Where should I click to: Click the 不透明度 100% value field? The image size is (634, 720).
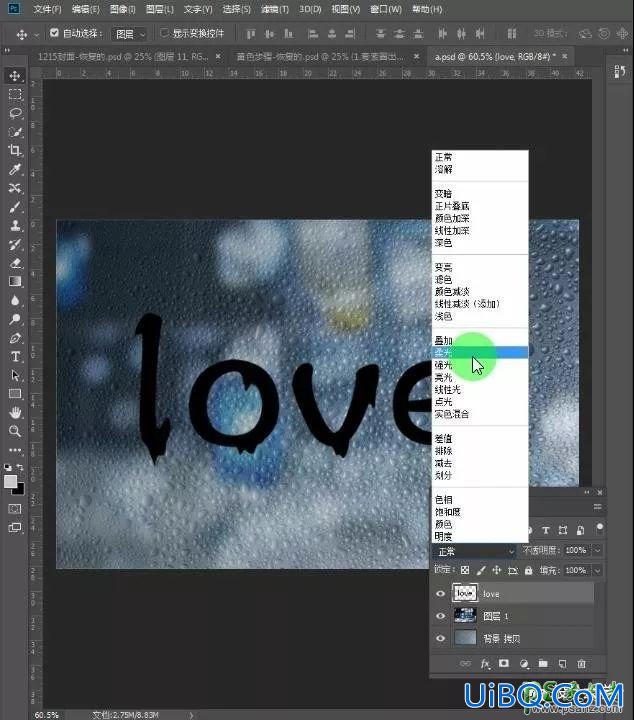click(576, 550)
